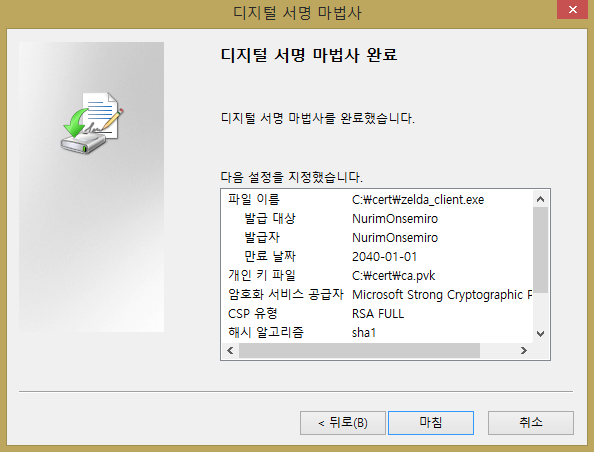Select the 발급 대상 label
The image size is (594, 452).
point(270,218)
